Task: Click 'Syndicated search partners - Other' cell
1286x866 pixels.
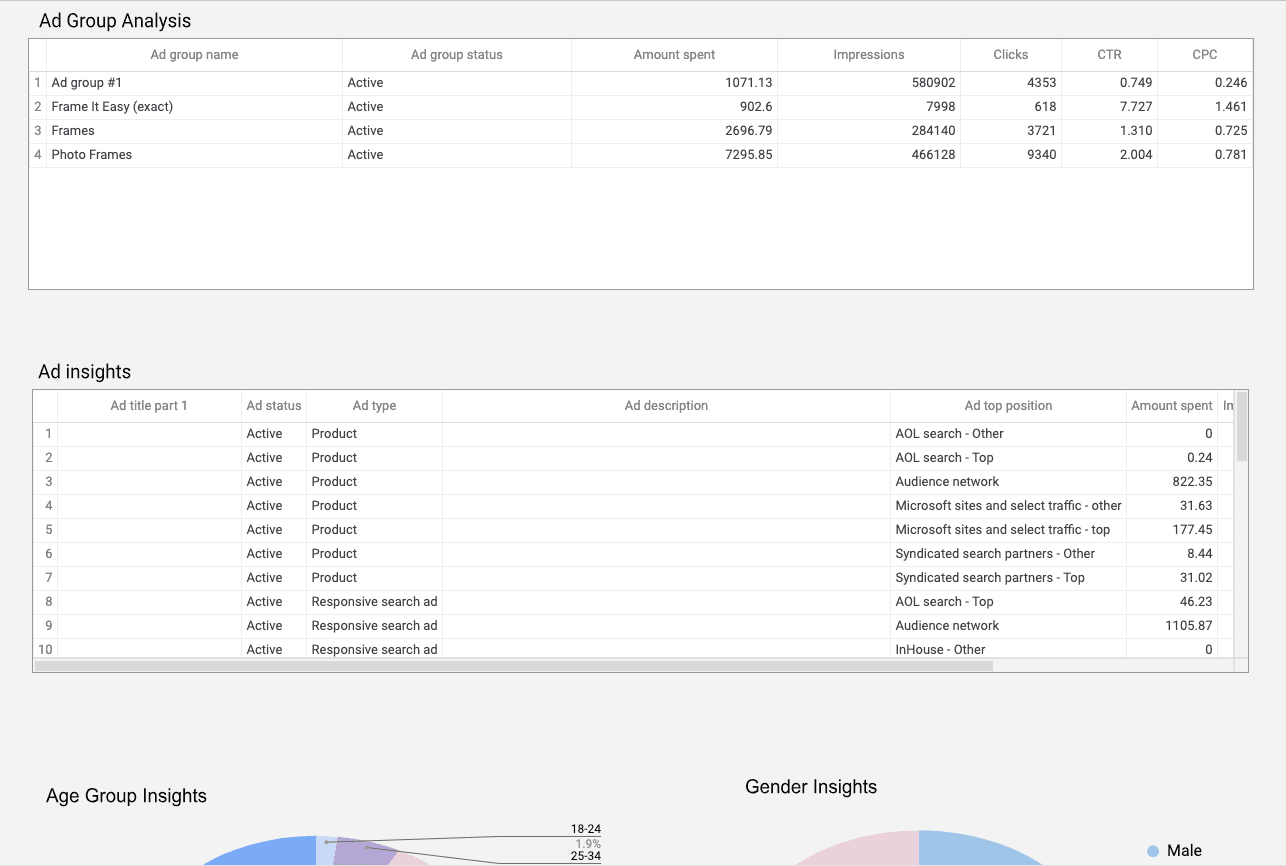Action: 1008,554
